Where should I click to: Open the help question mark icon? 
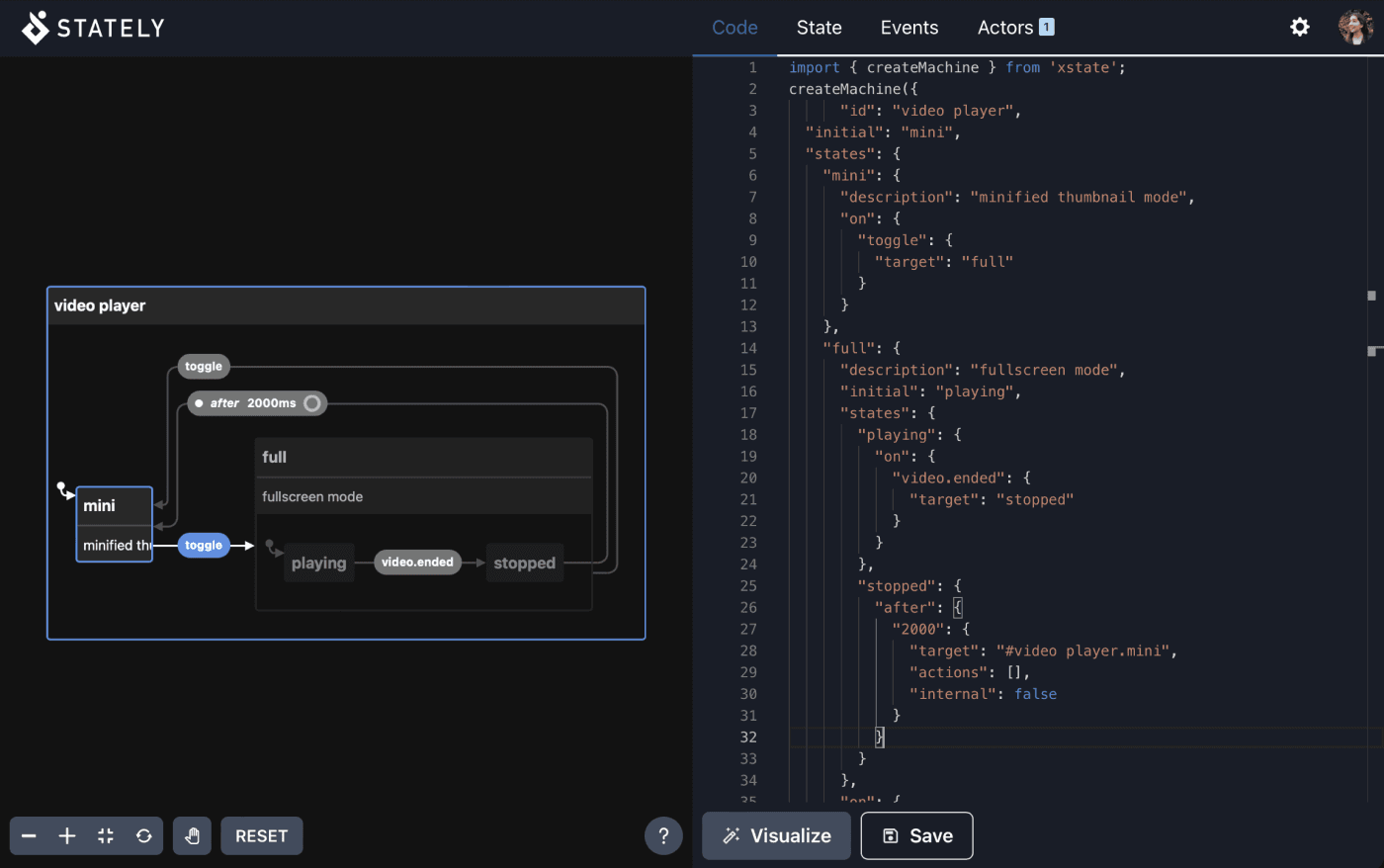point(663,835)
